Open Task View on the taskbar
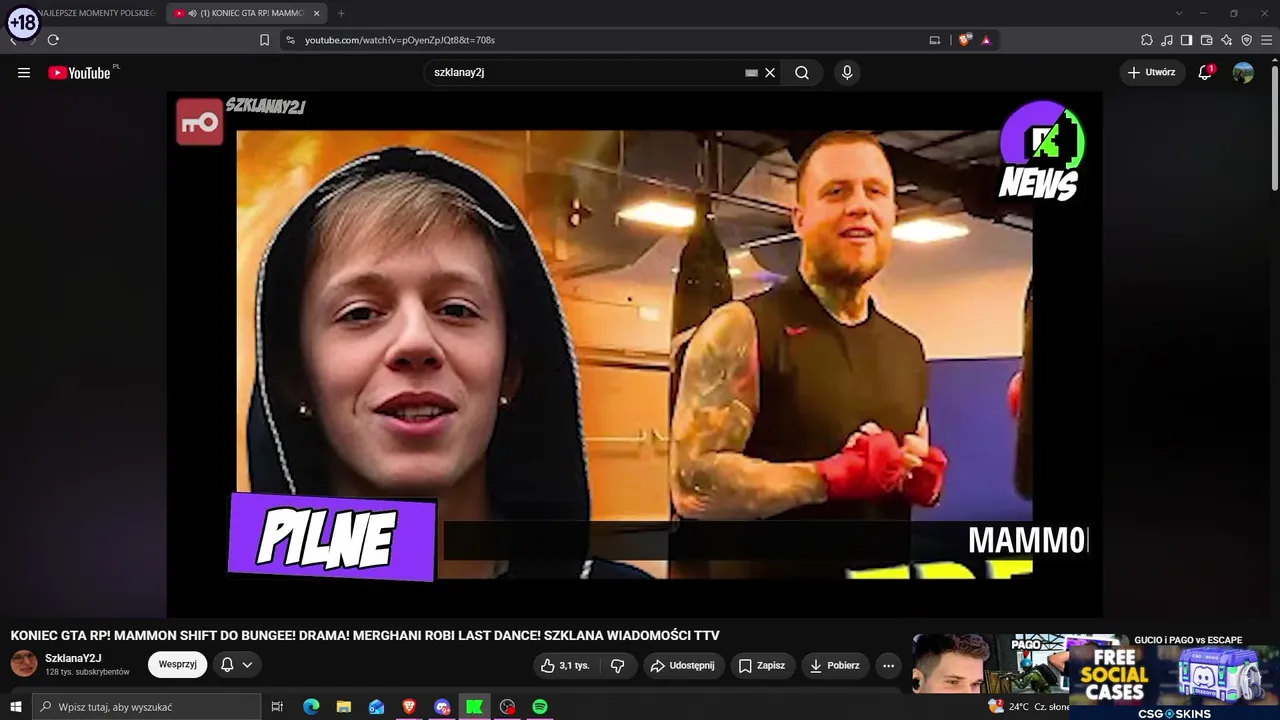The width and height of the screenshot is (1280, 720). pyautogui.click(x=277, y=707)
